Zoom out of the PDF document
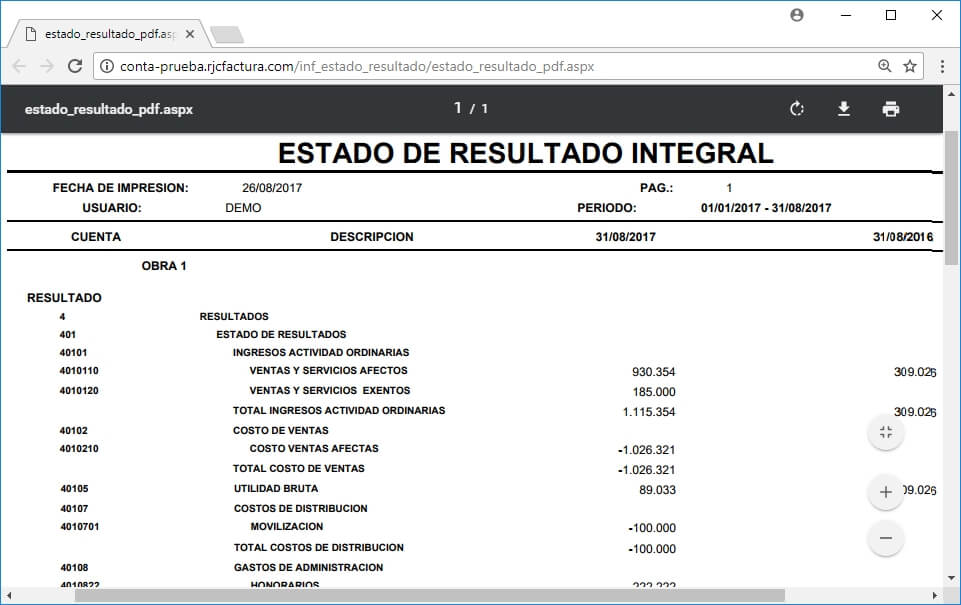This screenshot has height=605, width=961. pyautogui.click(x=884, y=538)
